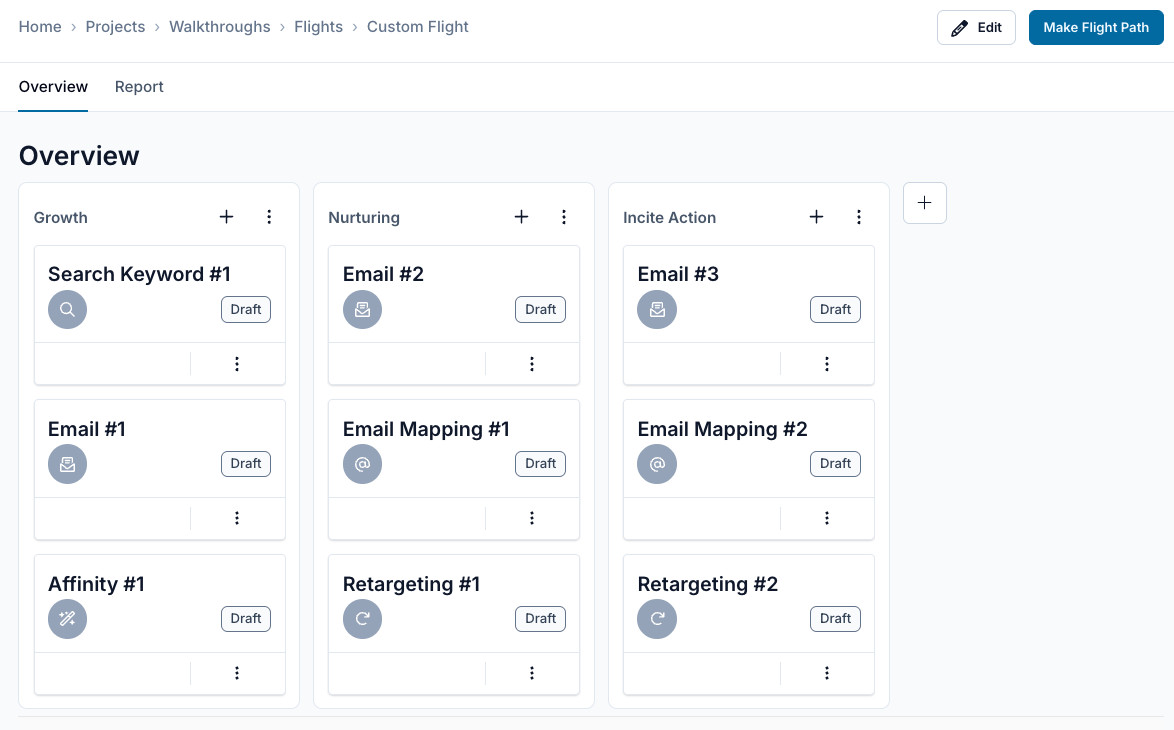Open Retargeting #2 card options menu
Image resolution: width=1174 pixels, height=730 pixels.
tap(827, 673)
